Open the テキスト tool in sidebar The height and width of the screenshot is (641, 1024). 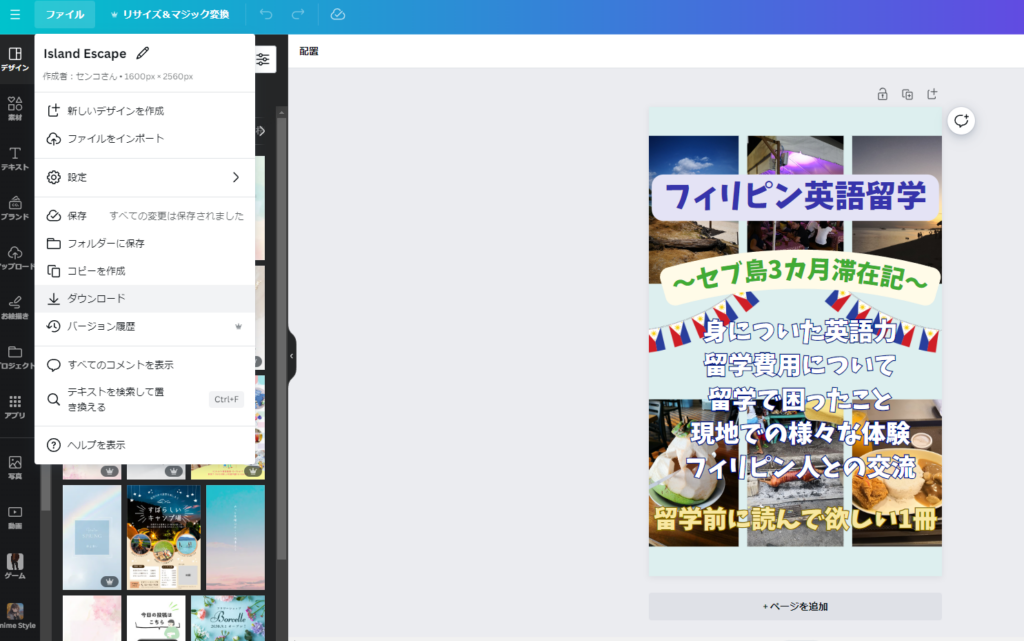(15, 158)
